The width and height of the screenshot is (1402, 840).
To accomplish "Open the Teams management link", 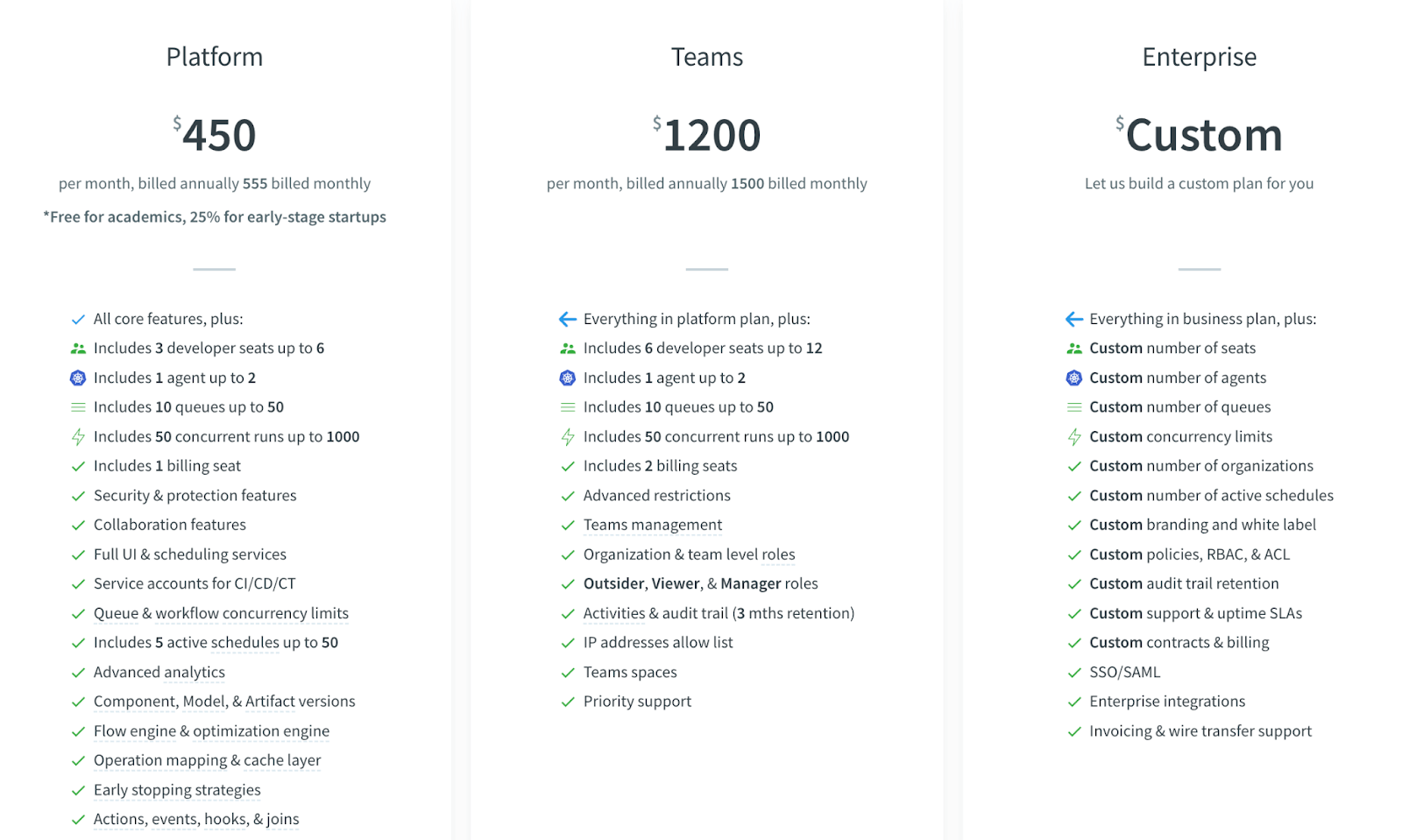I will click(653, 525).
